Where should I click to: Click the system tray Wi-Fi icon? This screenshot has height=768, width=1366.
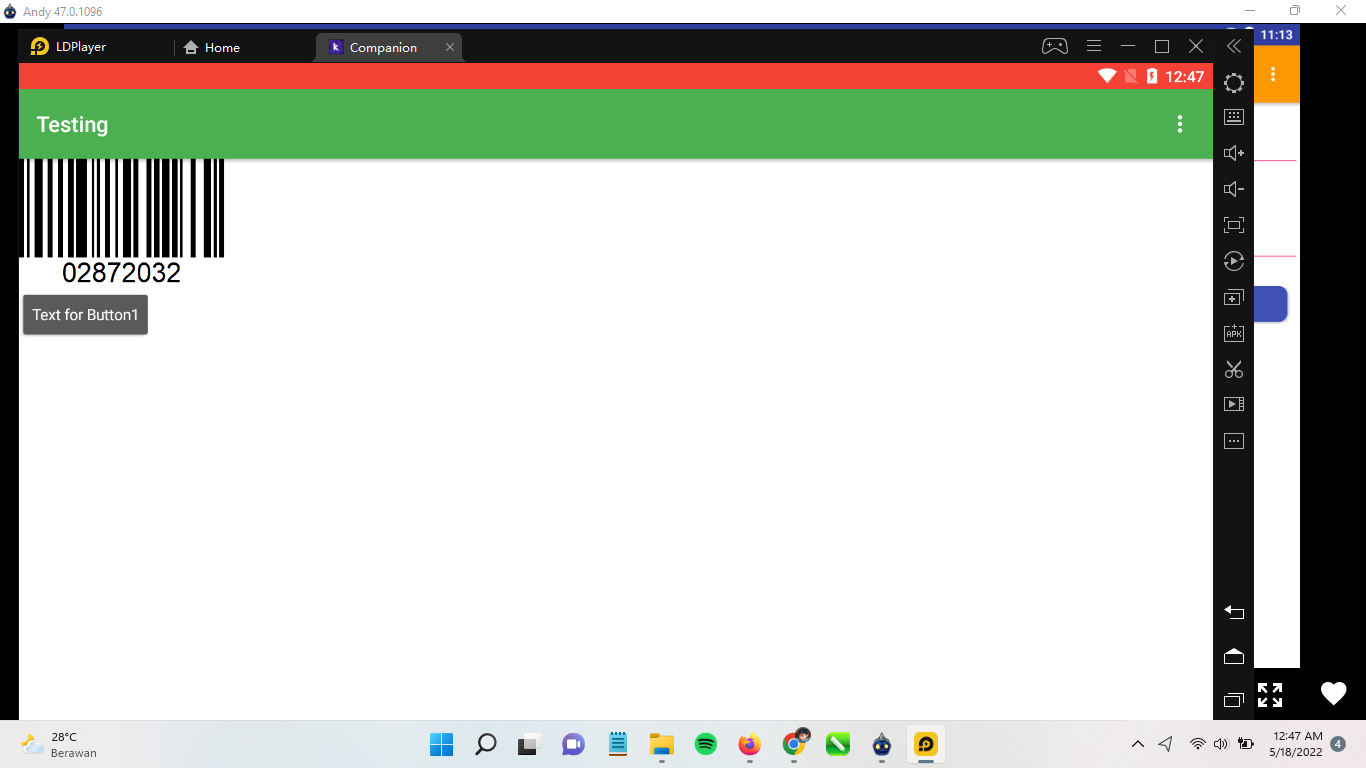click(1197, 744)
